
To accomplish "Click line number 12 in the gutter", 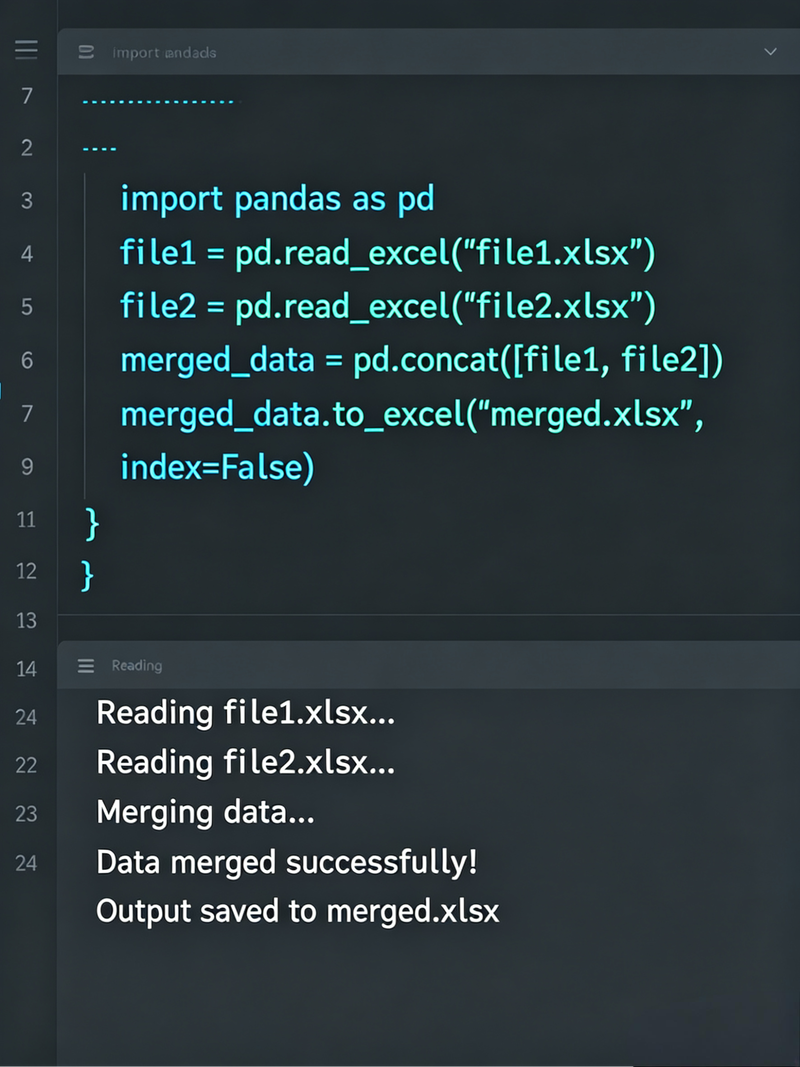I will pos(26,570).
